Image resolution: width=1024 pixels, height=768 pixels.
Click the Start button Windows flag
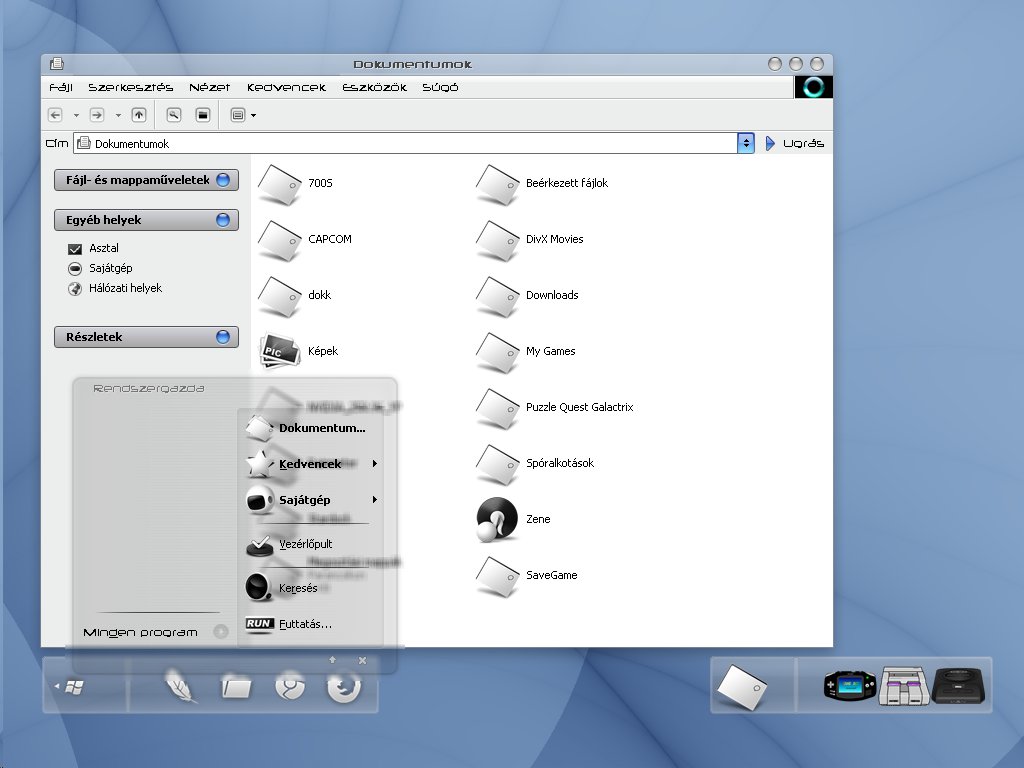click(x=74, y=687)
